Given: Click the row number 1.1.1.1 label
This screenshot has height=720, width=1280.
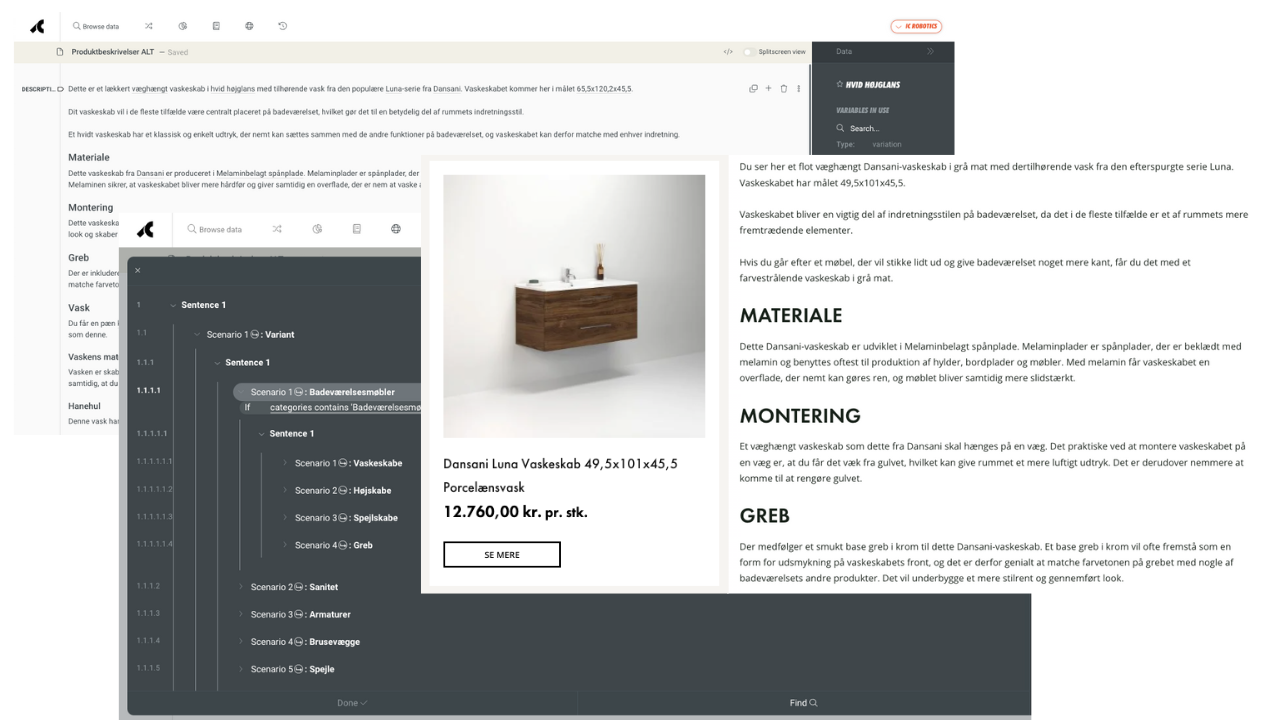Looking at the screenshot, I should 148,392.
